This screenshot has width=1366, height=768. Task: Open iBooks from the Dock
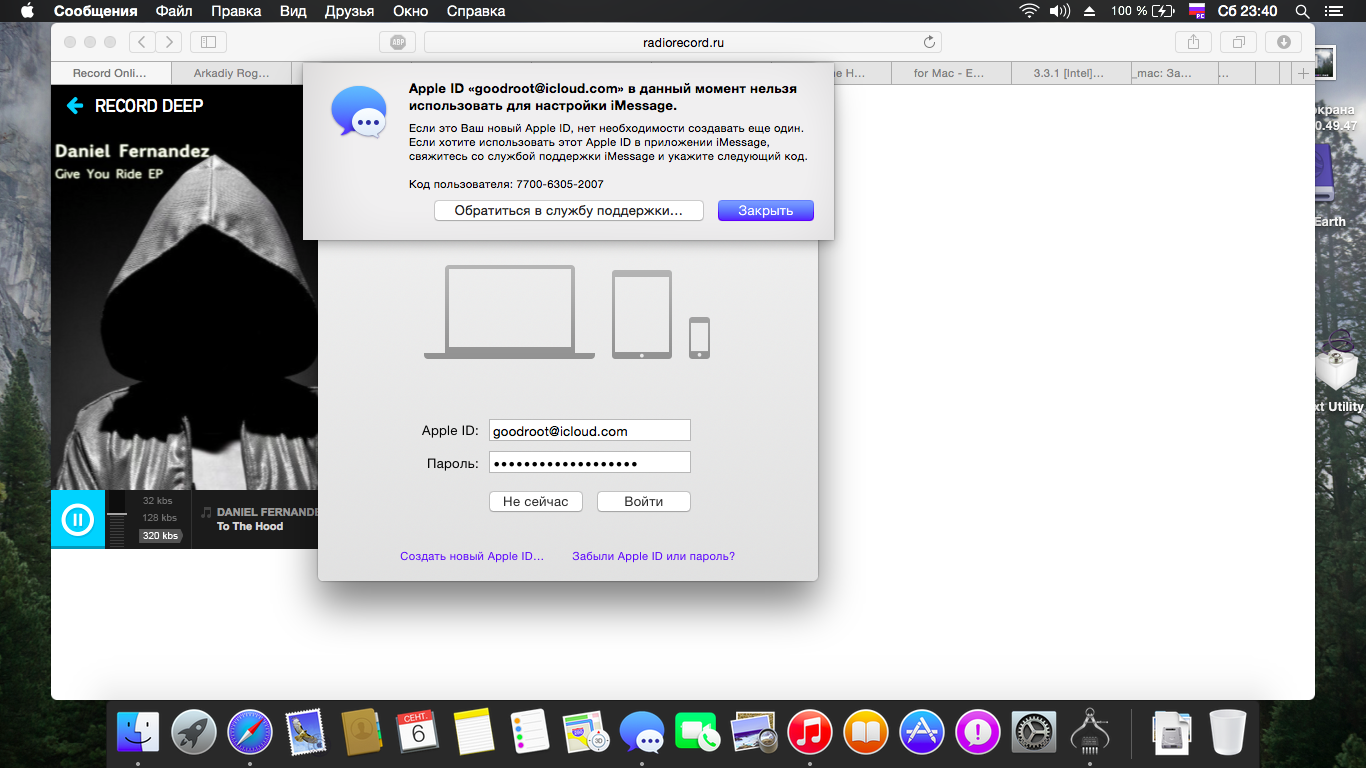[866, 732]
